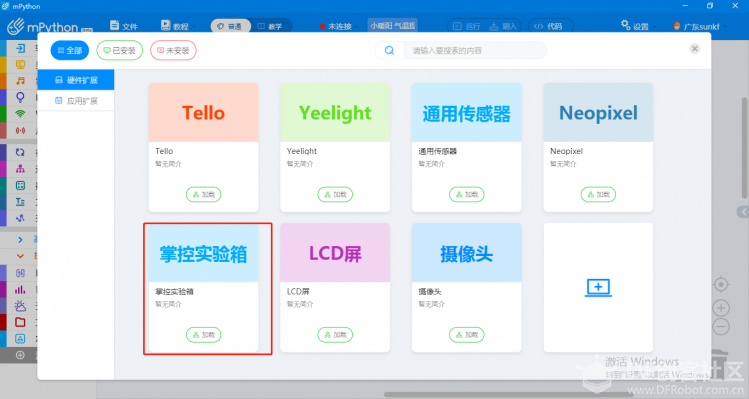749x399 pixels.
Task: Click the 刷入 flash button
Action: (x=503, y=26)
